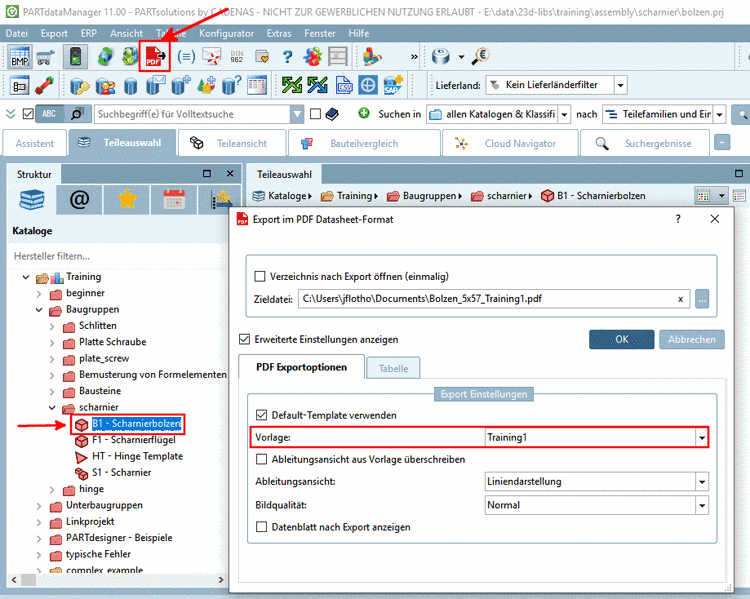Open the Konfigurator menu

coord(226,33)
